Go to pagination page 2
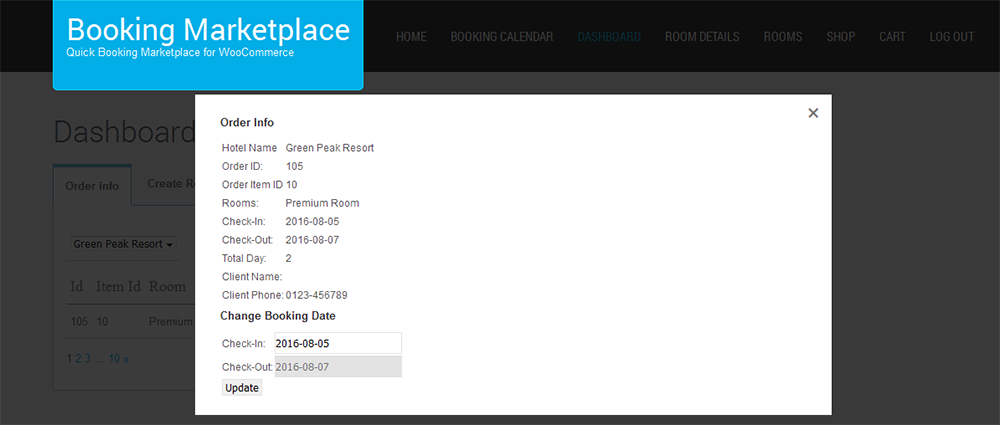The height and width of the screenshot is (425, 1000). point(78,359)
